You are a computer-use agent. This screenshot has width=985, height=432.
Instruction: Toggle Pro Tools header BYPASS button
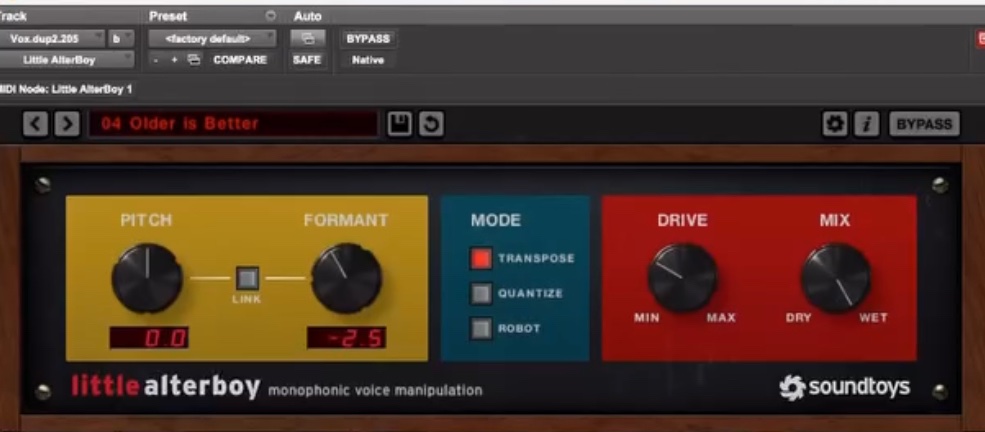(368, 38)
